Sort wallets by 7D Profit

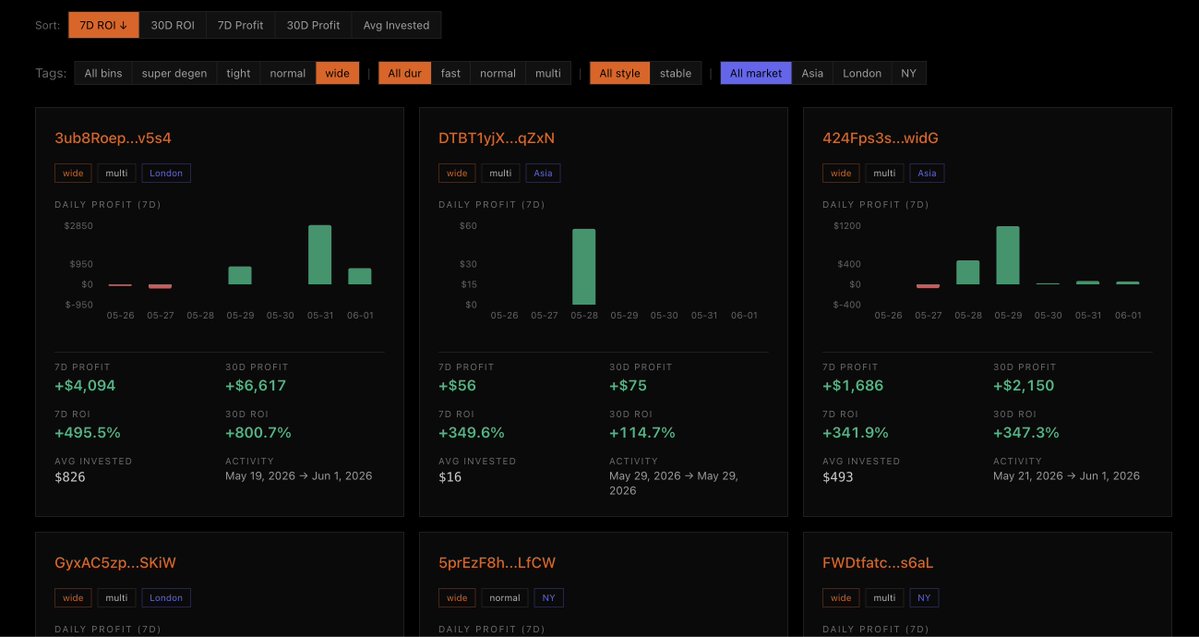pyautogui.click(x=240, y=25)
